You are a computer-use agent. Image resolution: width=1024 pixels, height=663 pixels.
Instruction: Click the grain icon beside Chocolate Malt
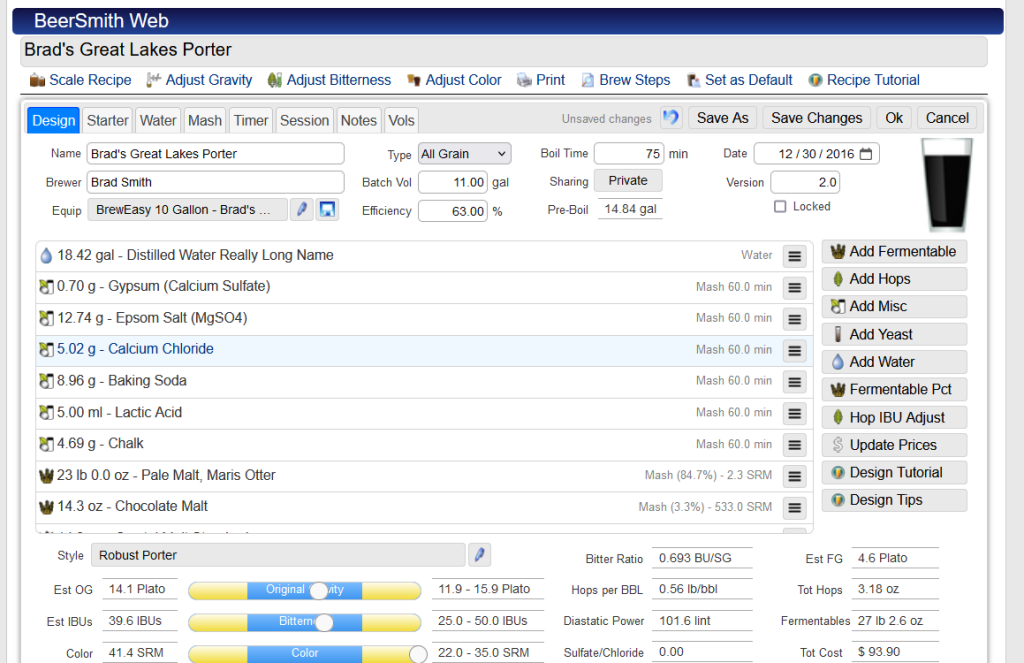(46, 507)
